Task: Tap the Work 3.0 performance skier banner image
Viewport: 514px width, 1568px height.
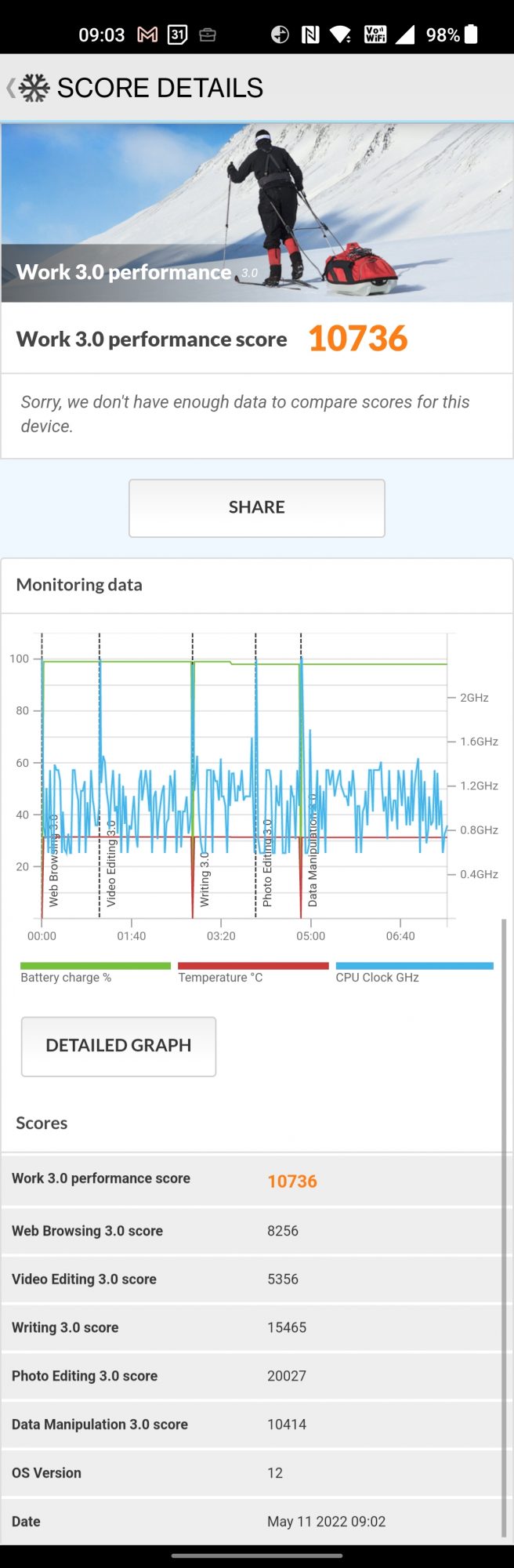Action: click(256, 212)
